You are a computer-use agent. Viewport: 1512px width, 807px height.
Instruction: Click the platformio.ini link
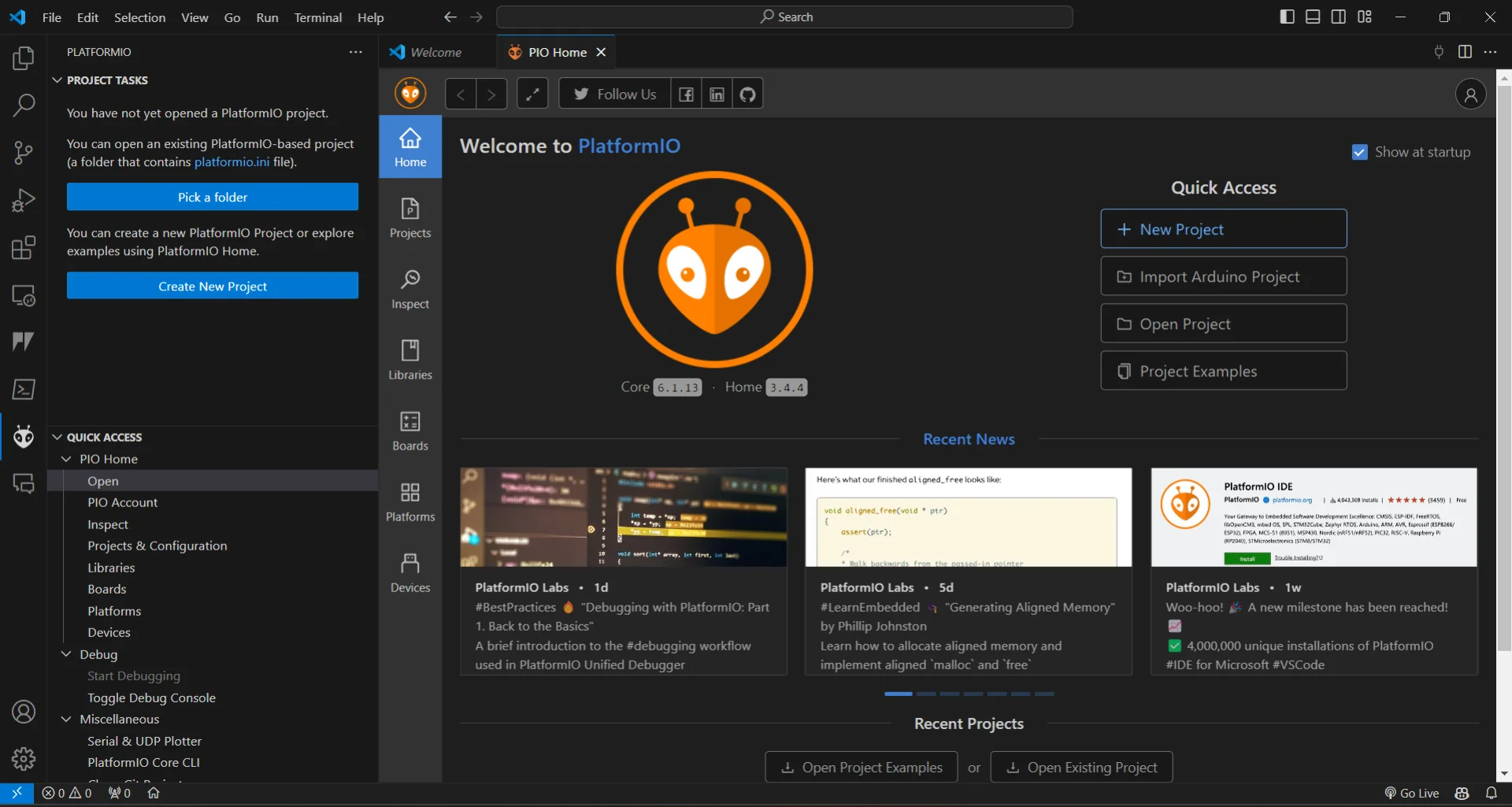(x=232, y=162)
